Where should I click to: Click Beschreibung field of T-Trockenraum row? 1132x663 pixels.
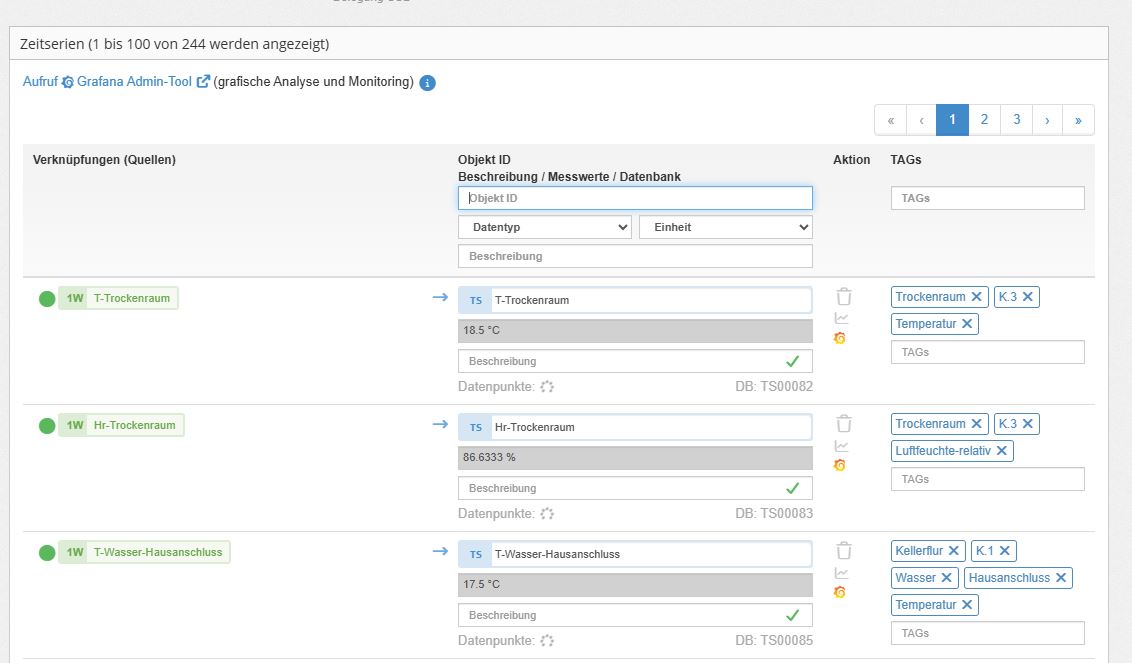click(x=635, y=361)
